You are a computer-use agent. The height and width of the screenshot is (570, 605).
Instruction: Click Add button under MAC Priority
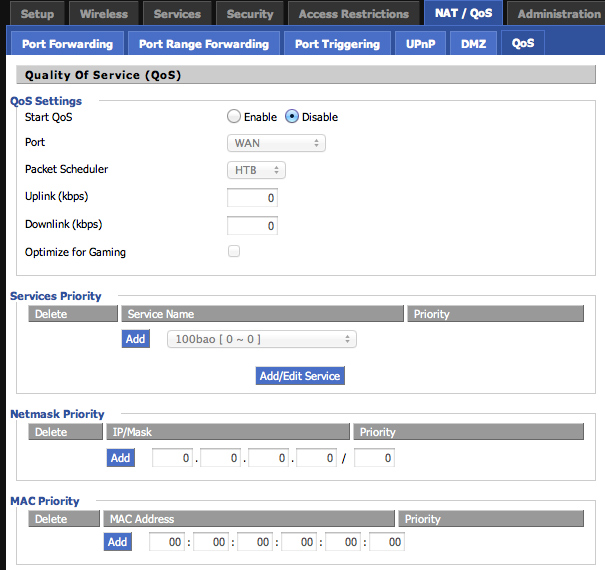tap(118, 542)
